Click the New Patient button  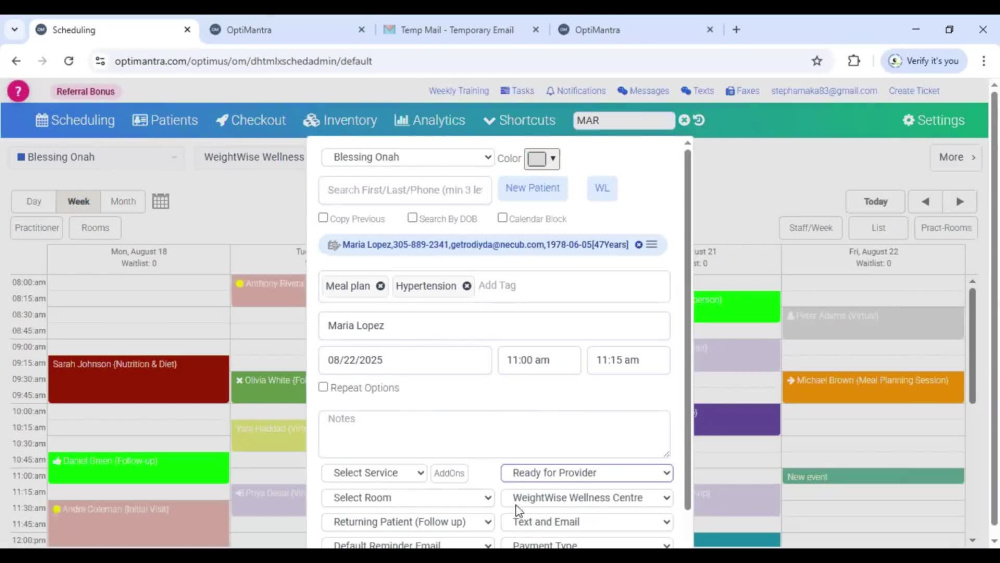click(x=533, y=188)
